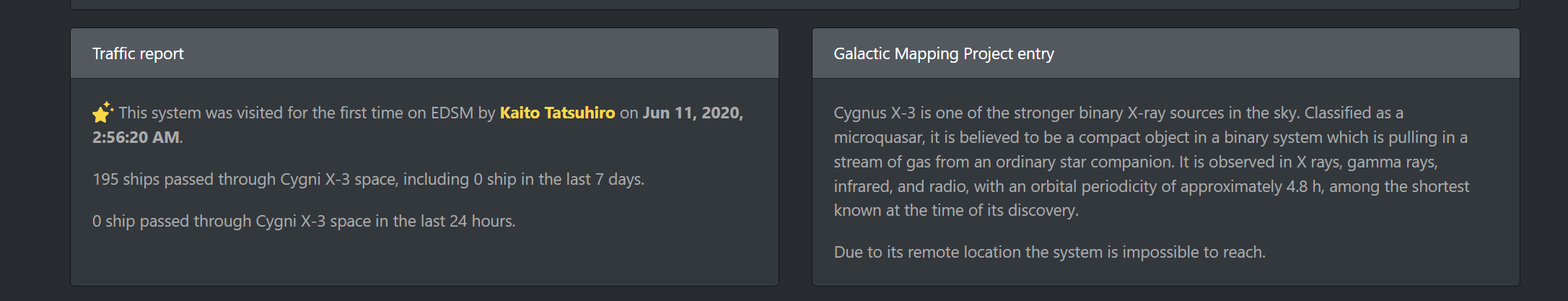This screenshot has width=1568, height=301.
Task: Click the Traffic report panel header
Action: (424, 53)
